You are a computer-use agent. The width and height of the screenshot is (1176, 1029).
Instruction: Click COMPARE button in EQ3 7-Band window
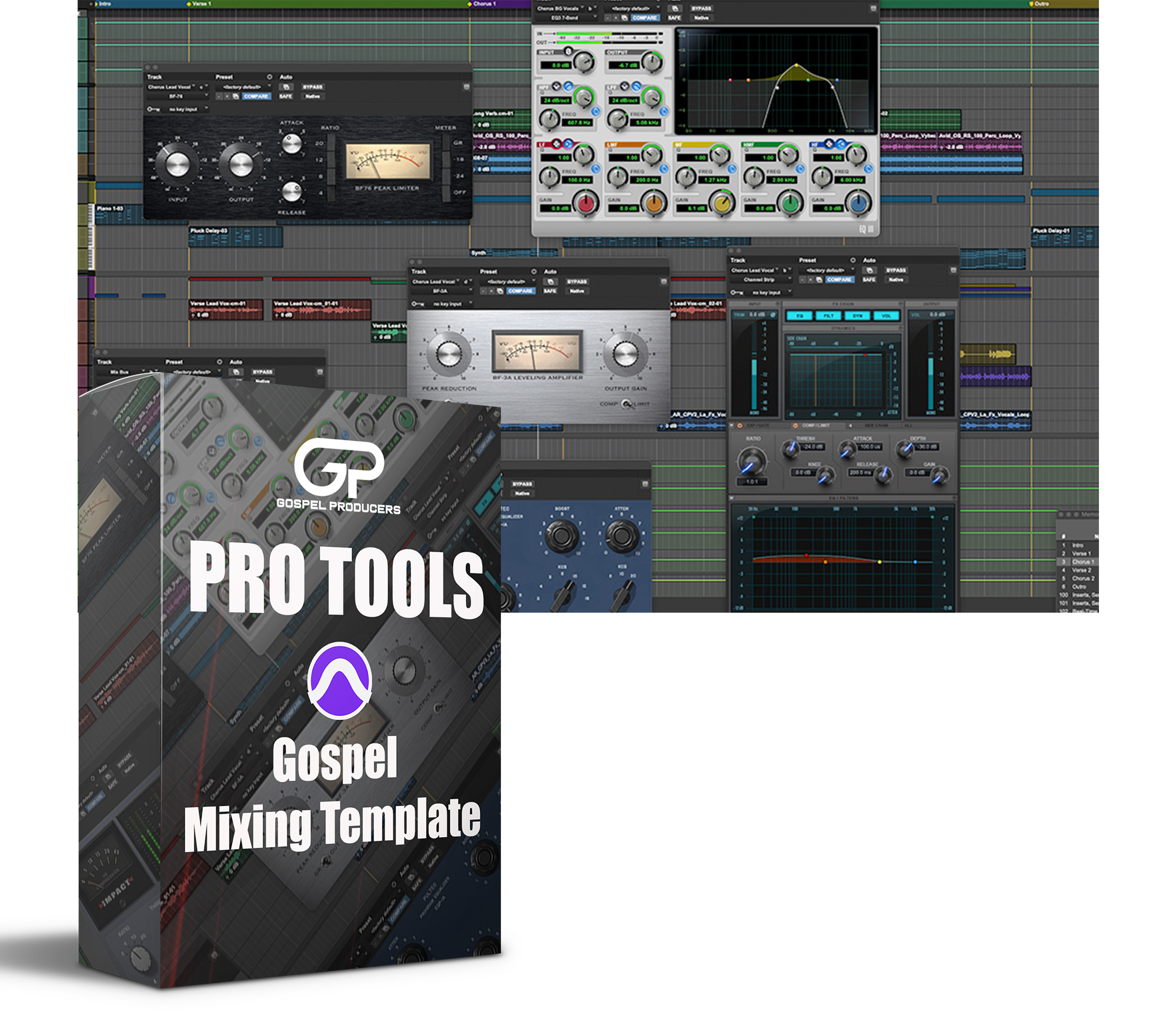pyautogui.click(x=644, y=18)
